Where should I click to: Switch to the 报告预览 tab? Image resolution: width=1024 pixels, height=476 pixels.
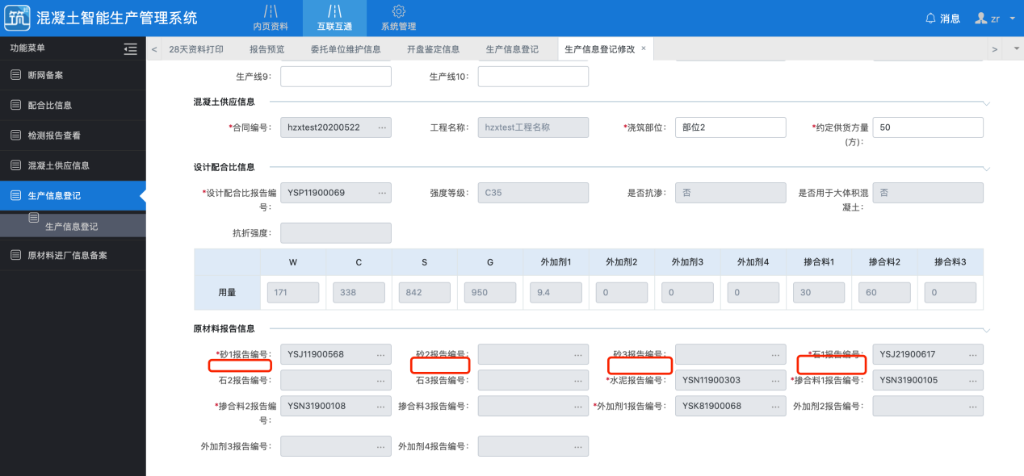point(266,49)
